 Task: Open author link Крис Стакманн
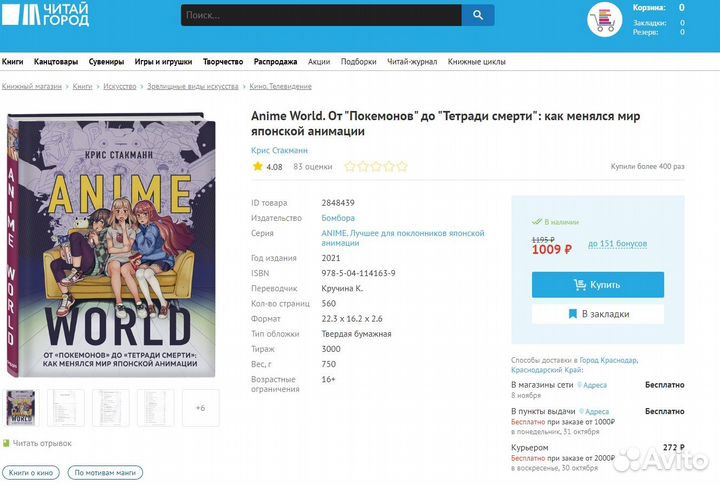(279, 150)
